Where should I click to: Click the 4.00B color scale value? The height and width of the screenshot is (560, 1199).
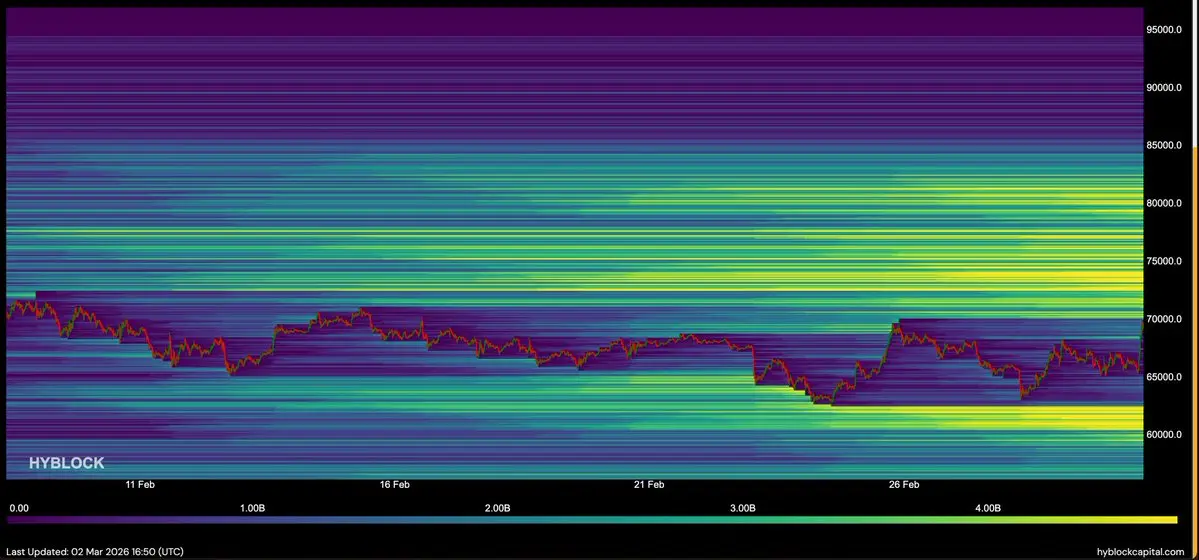pos(988,508)
